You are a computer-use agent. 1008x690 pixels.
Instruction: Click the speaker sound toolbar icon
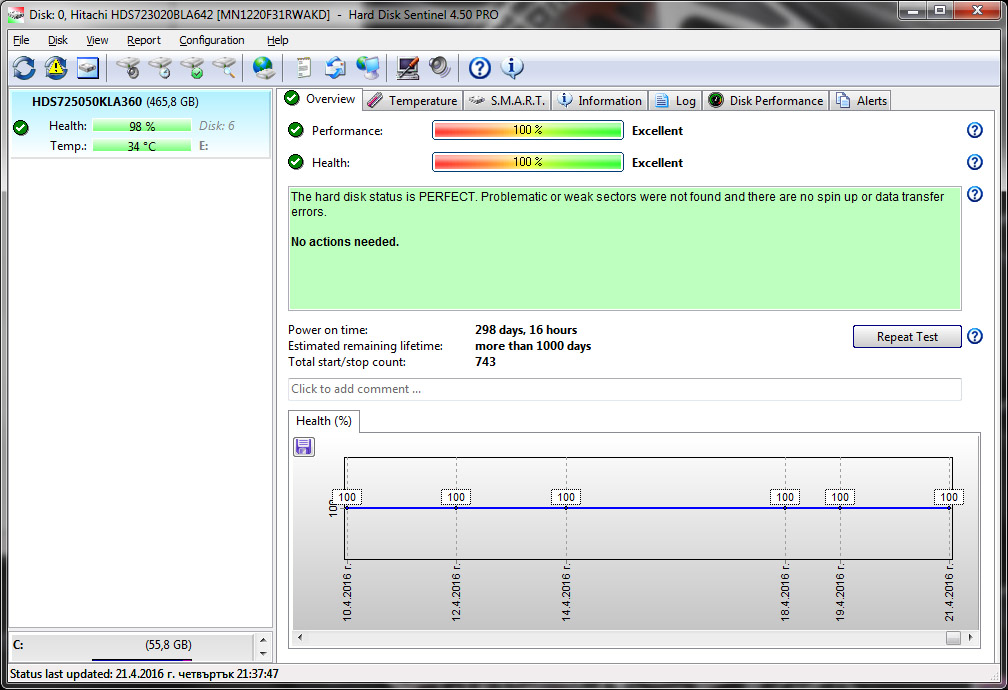point(440,67)
